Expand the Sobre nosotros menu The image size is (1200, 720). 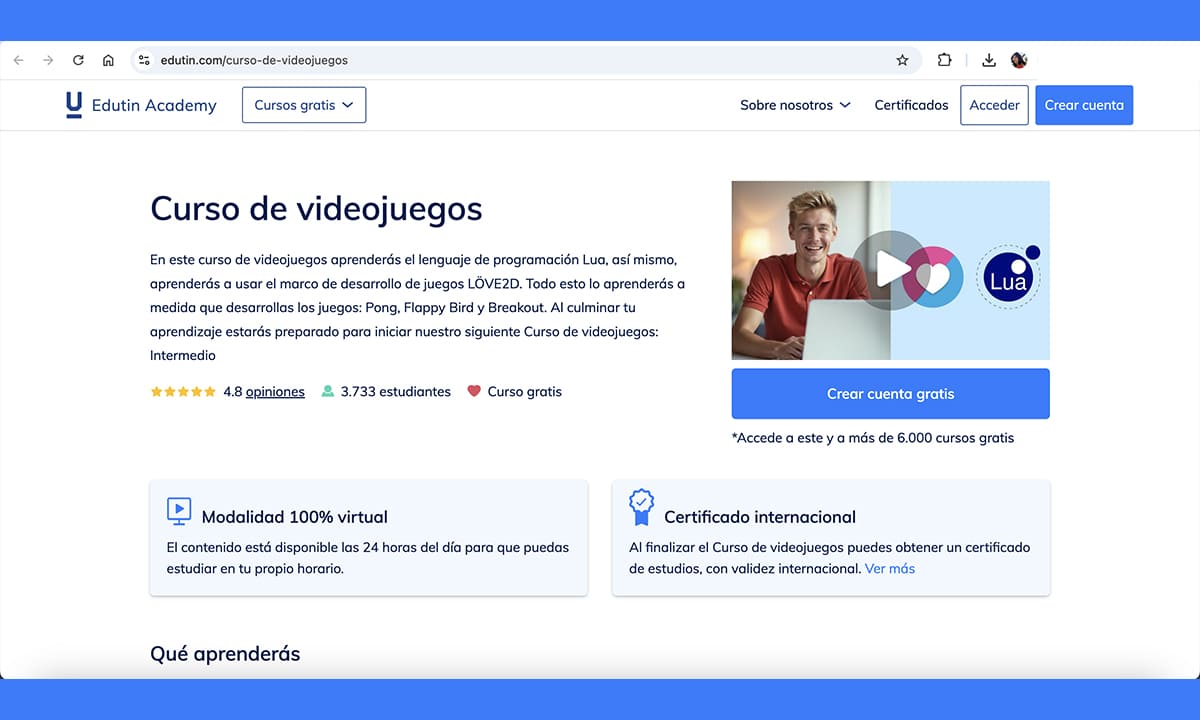(x=795, y=104)
